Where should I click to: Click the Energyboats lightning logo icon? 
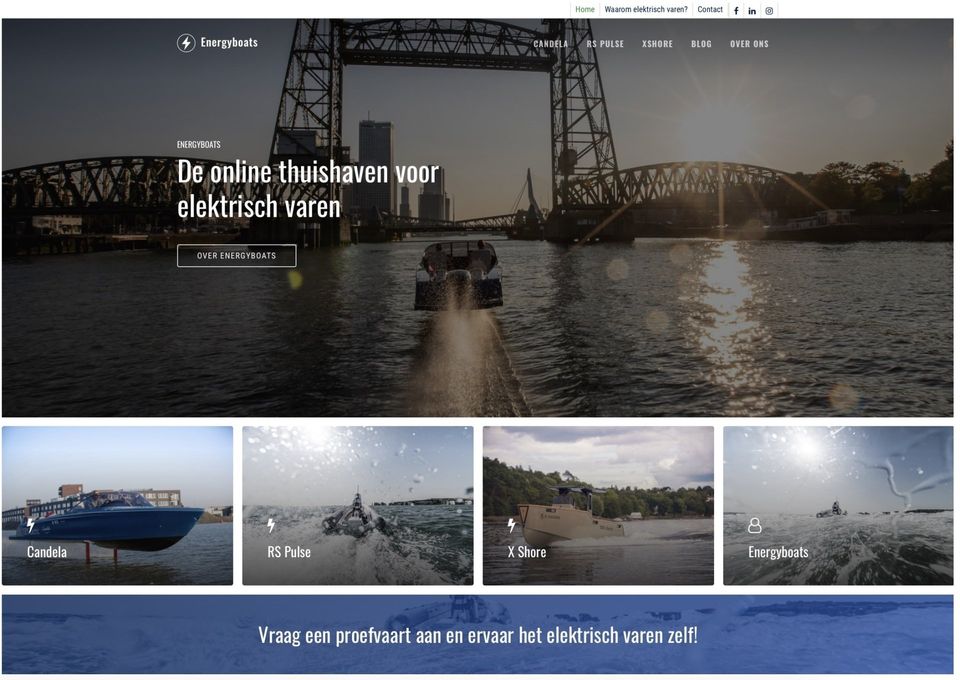186,43
